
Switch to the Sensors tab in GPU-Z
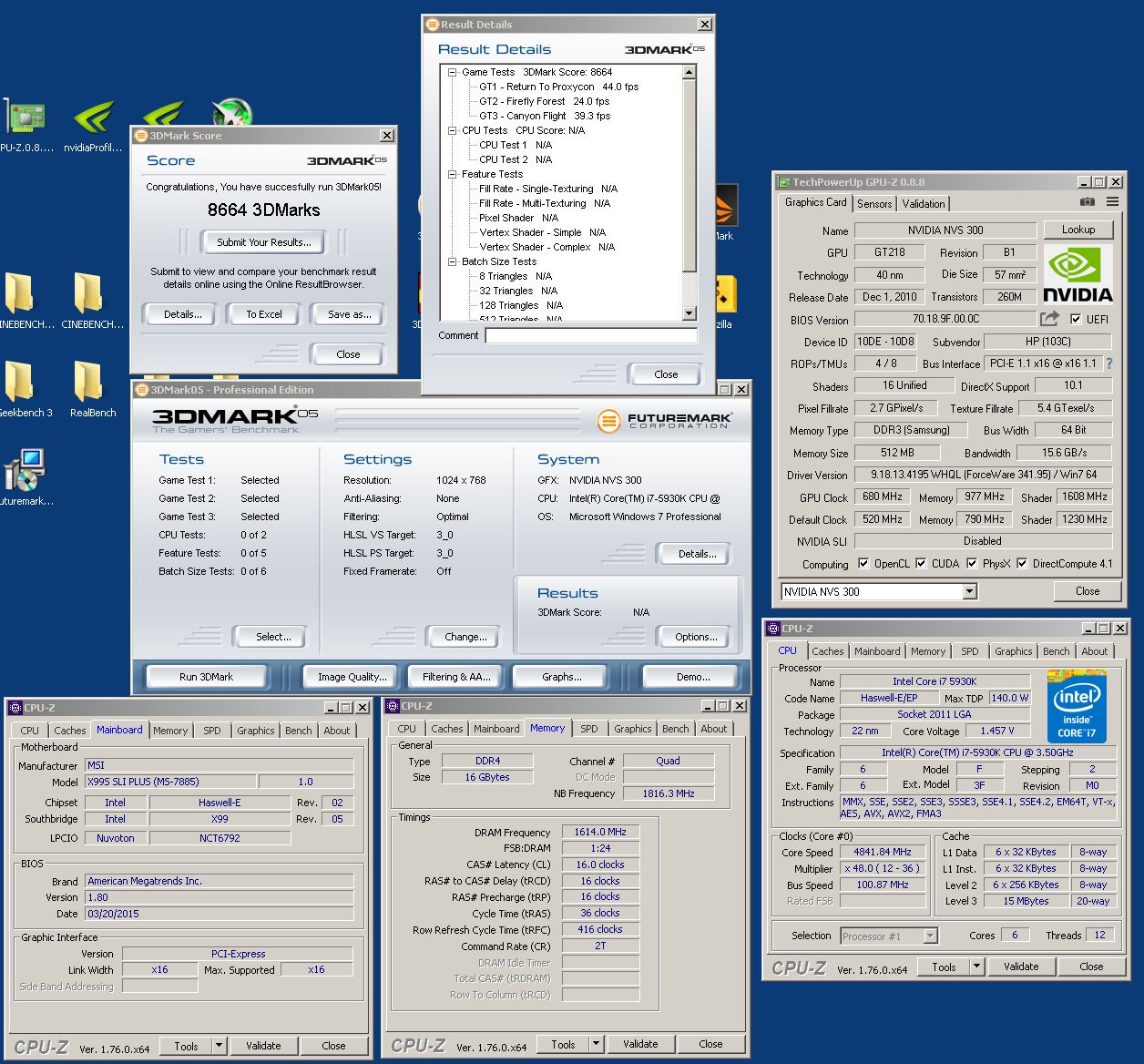click(x=874, y=204)
